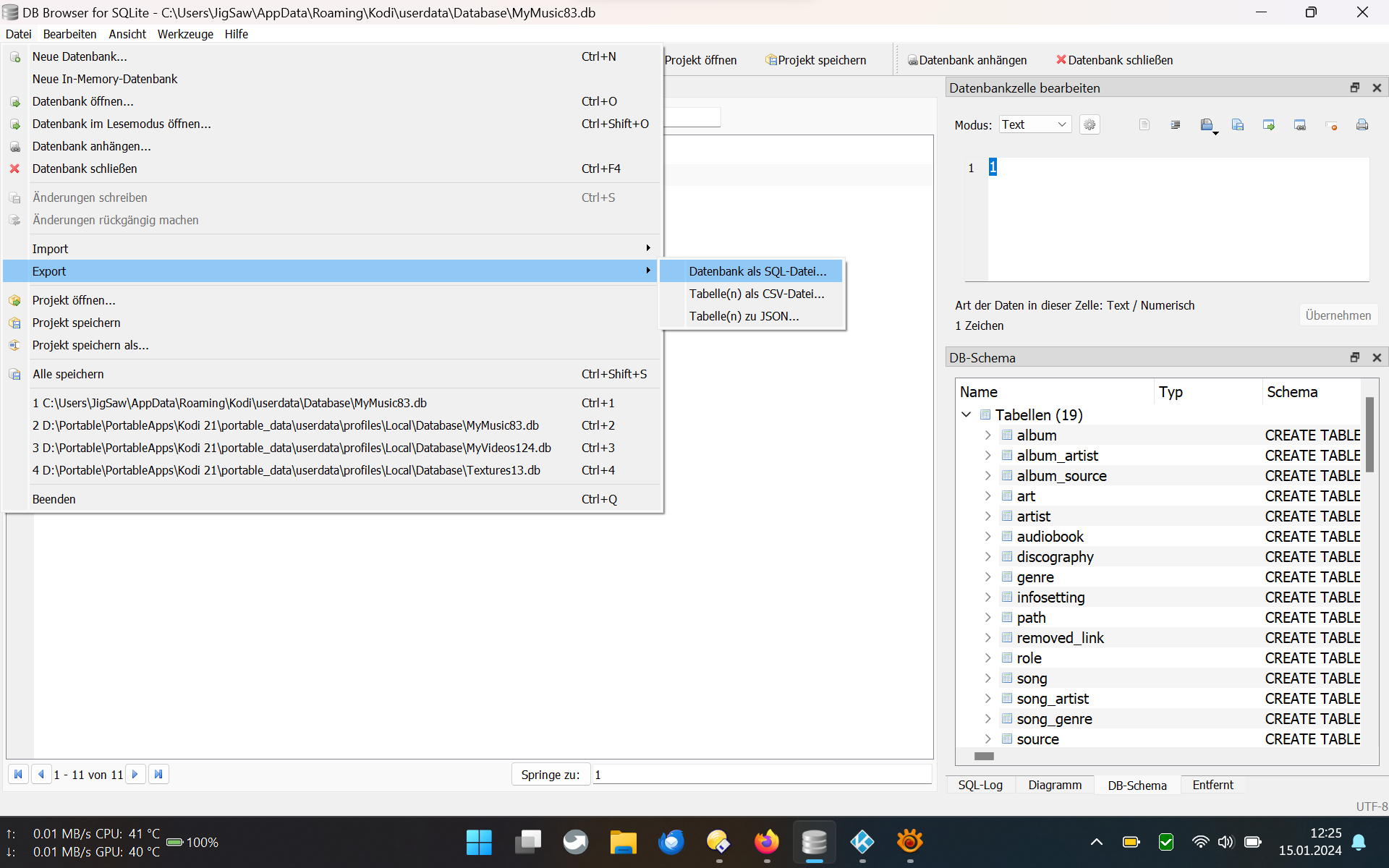Choose Alle speichern in Datei menu
1389x868 pixels.
click(331, 374)
